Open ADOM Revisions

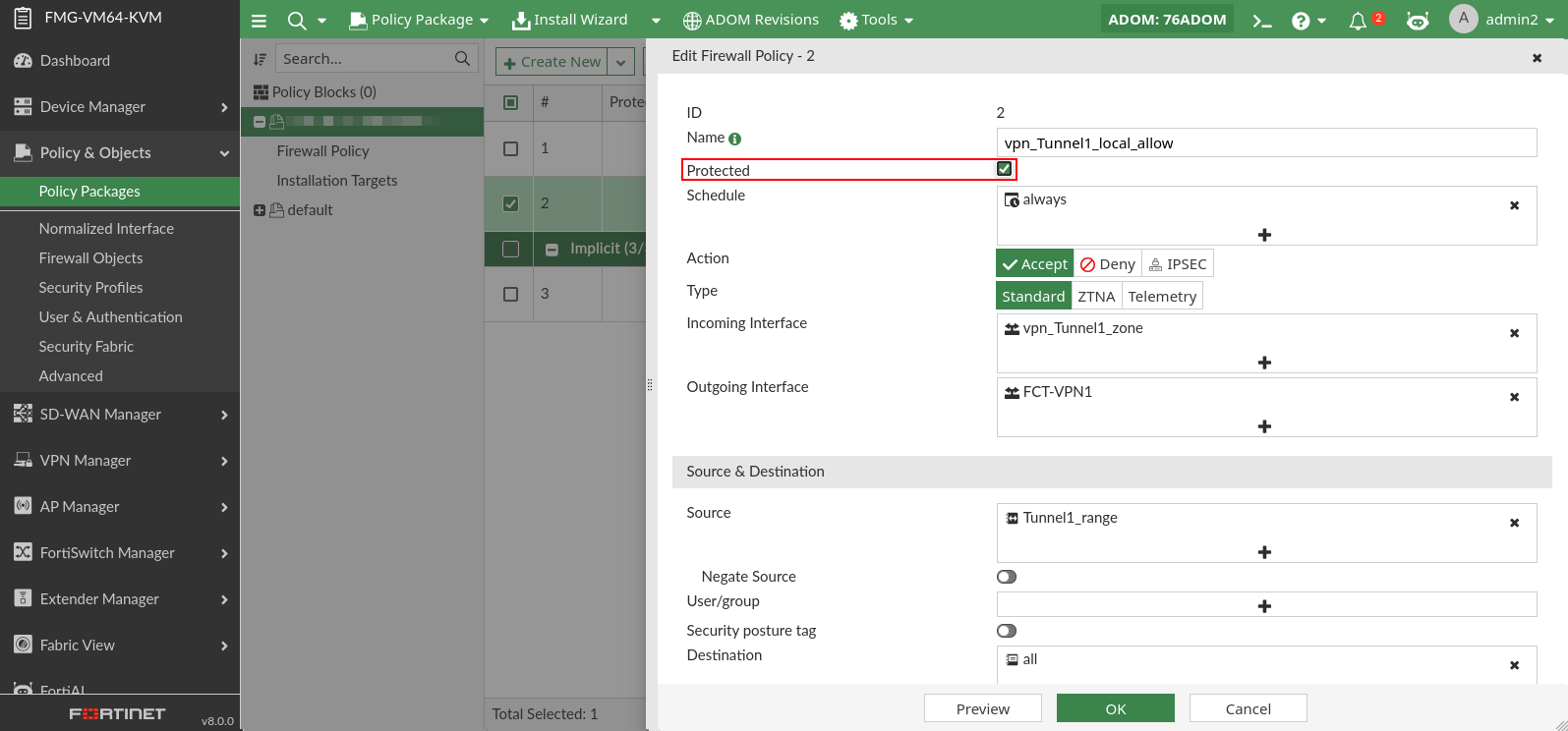tap(751, 20)
